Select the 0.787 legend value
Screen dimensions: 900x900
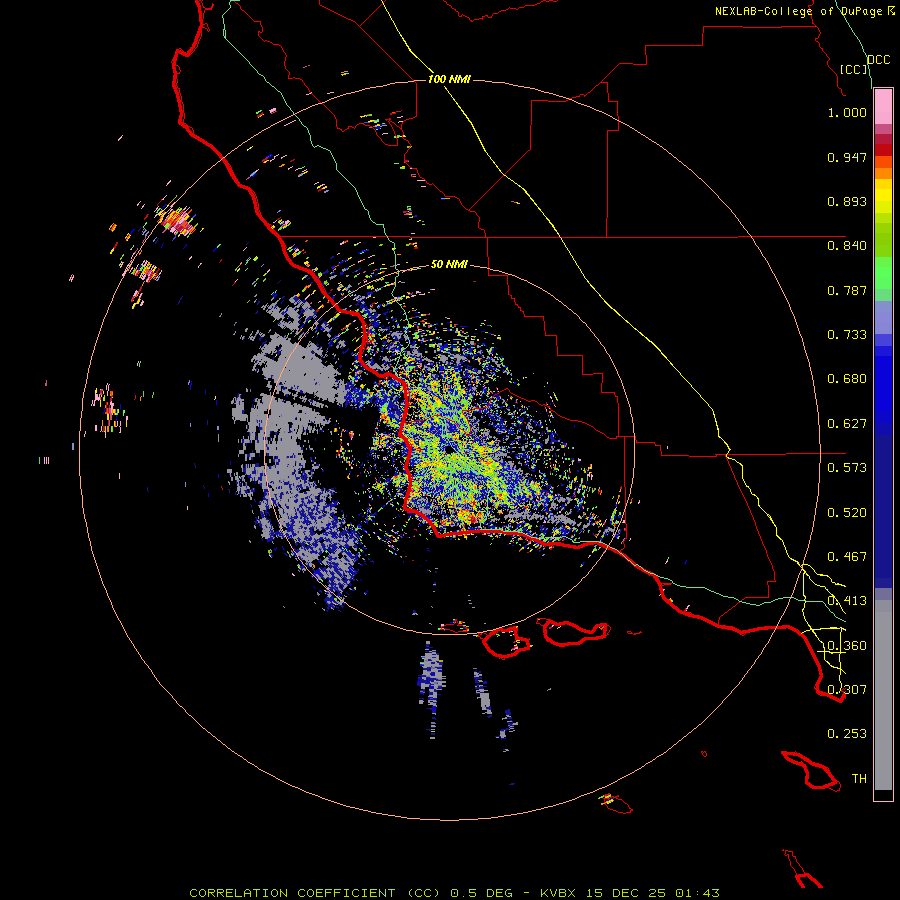point(847,290)
